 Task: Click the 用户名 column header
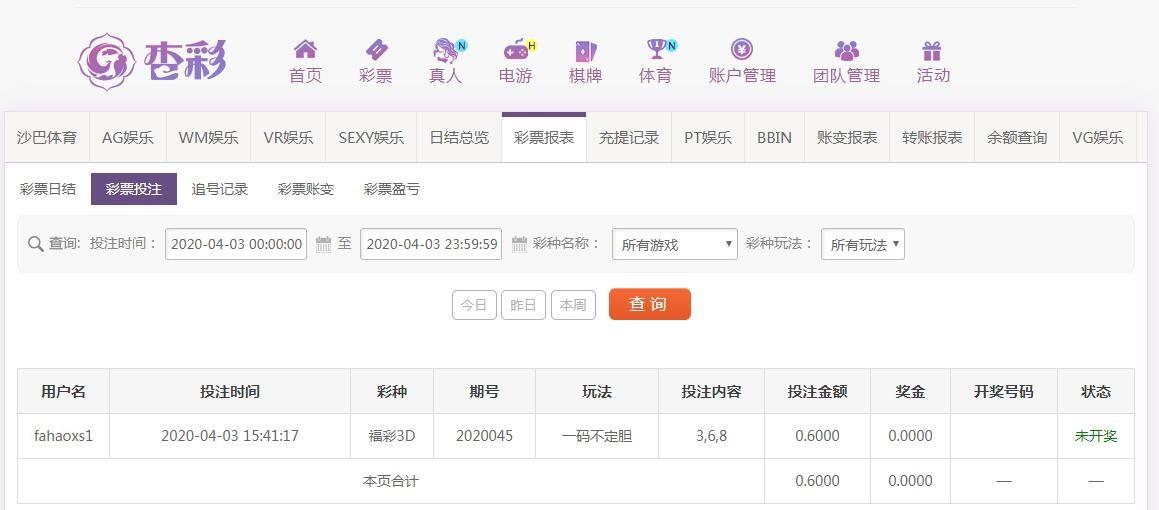64,392
